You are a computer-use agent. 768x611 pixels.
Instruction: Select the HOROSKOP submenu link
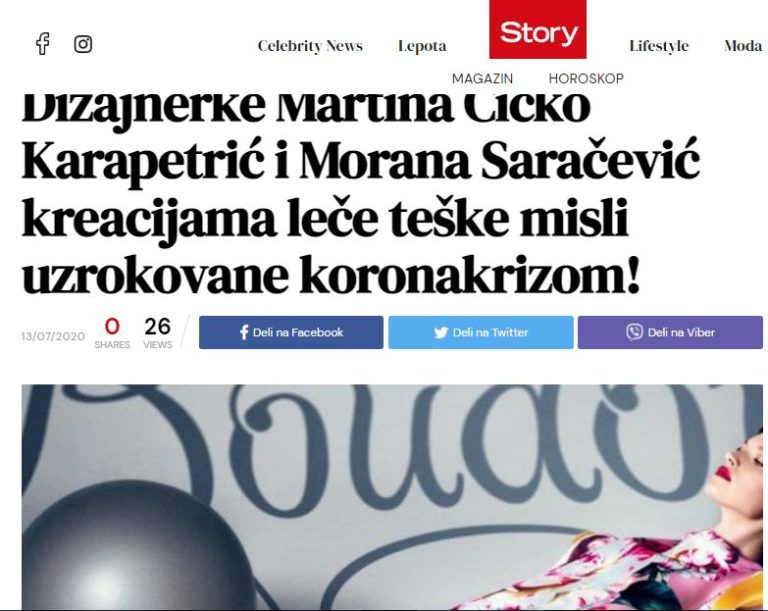tap(586, 78)
